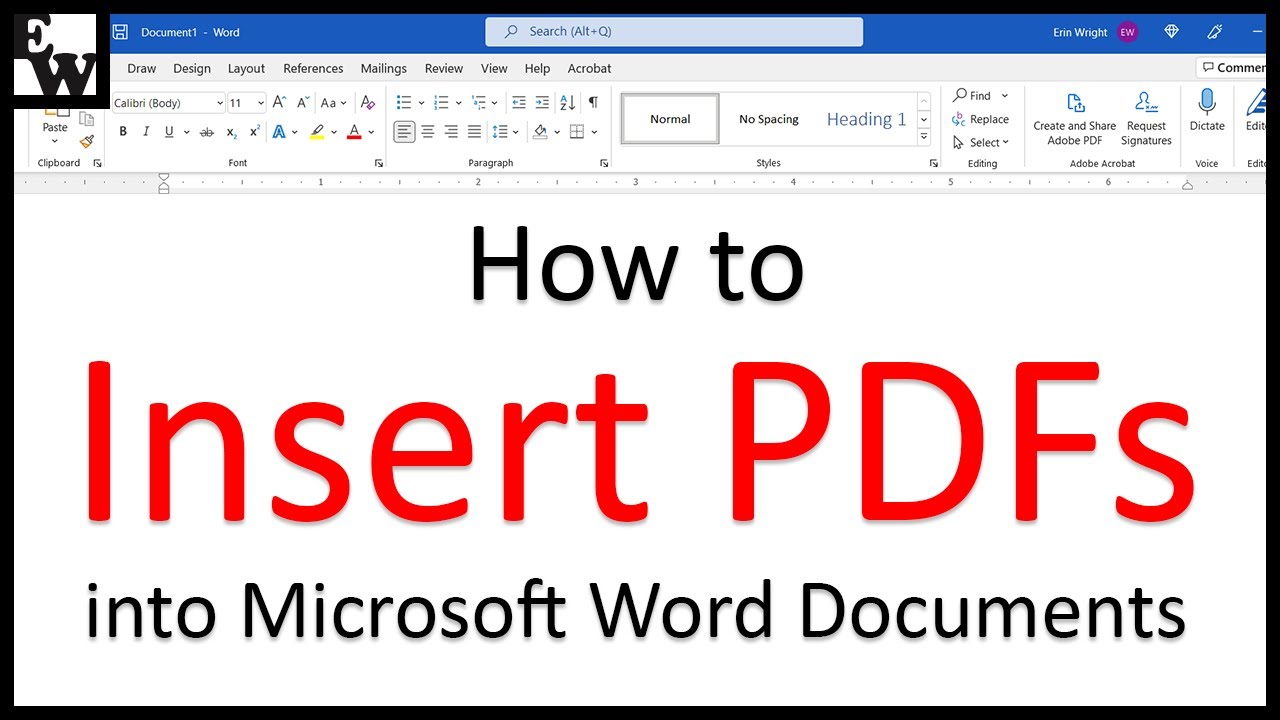Image resolution: width=1280 pixels, height=720 pixels.
Task: Open the References tab
Action: click(x=313, y=68)
